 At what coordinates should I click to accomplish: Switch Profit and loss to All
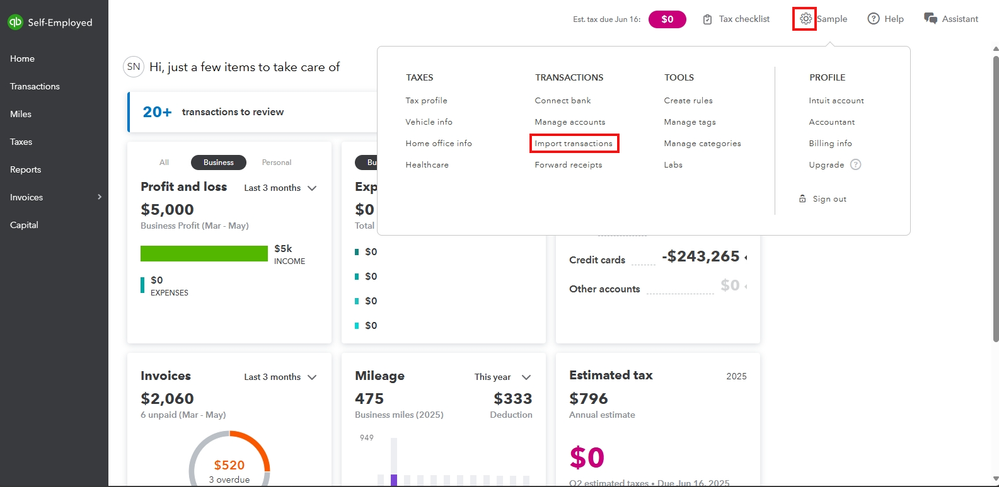click(x=164, y=162)
